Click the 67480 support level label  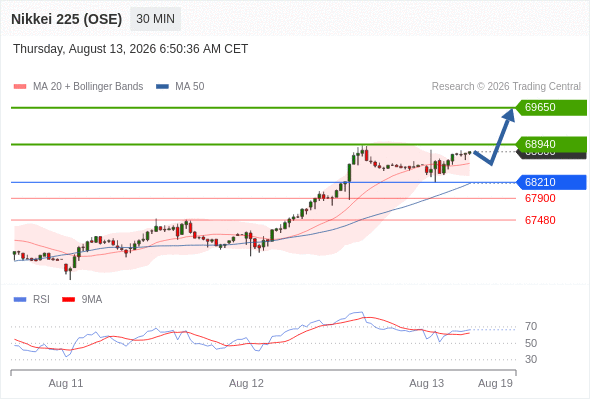coord(540,220)
